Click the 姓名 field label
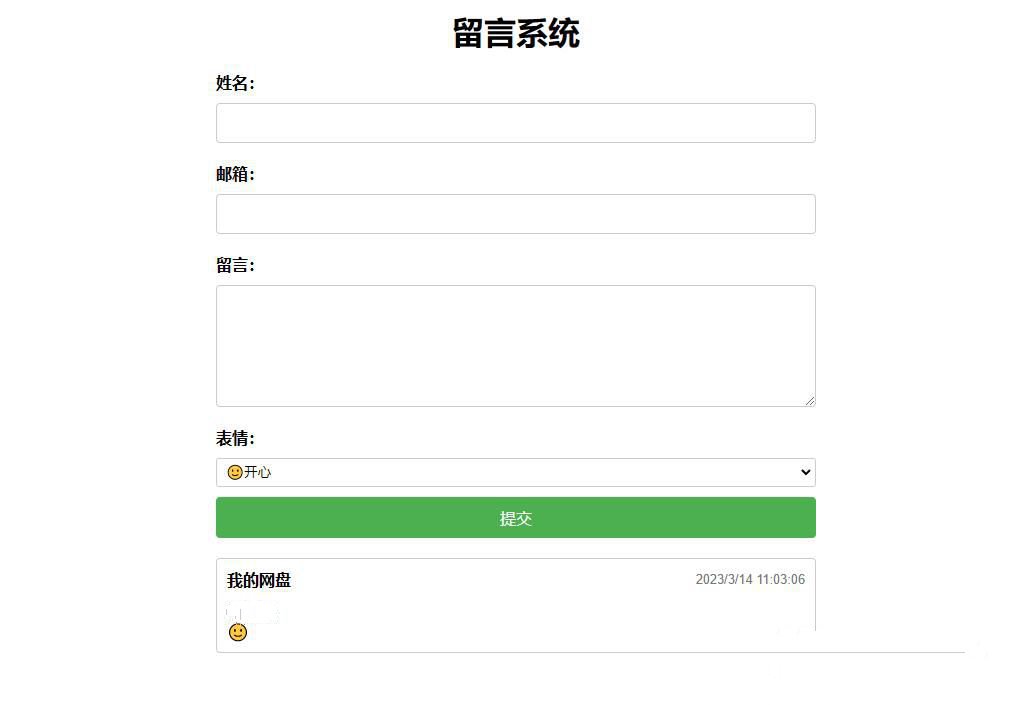Viewport: 1027px width, 705px height. pos(234,83)
